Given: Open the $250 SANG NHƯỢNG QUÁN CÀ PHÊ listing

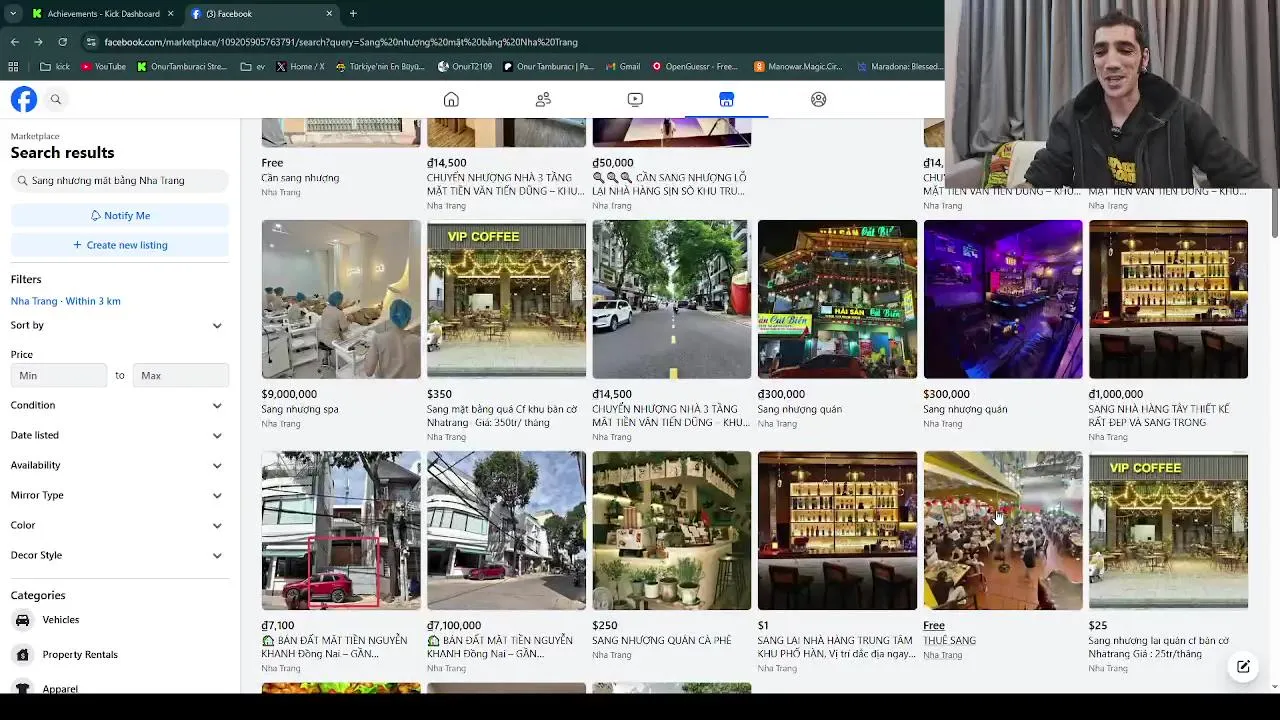Looking at the screenshot, I should (x=671, y=530).
